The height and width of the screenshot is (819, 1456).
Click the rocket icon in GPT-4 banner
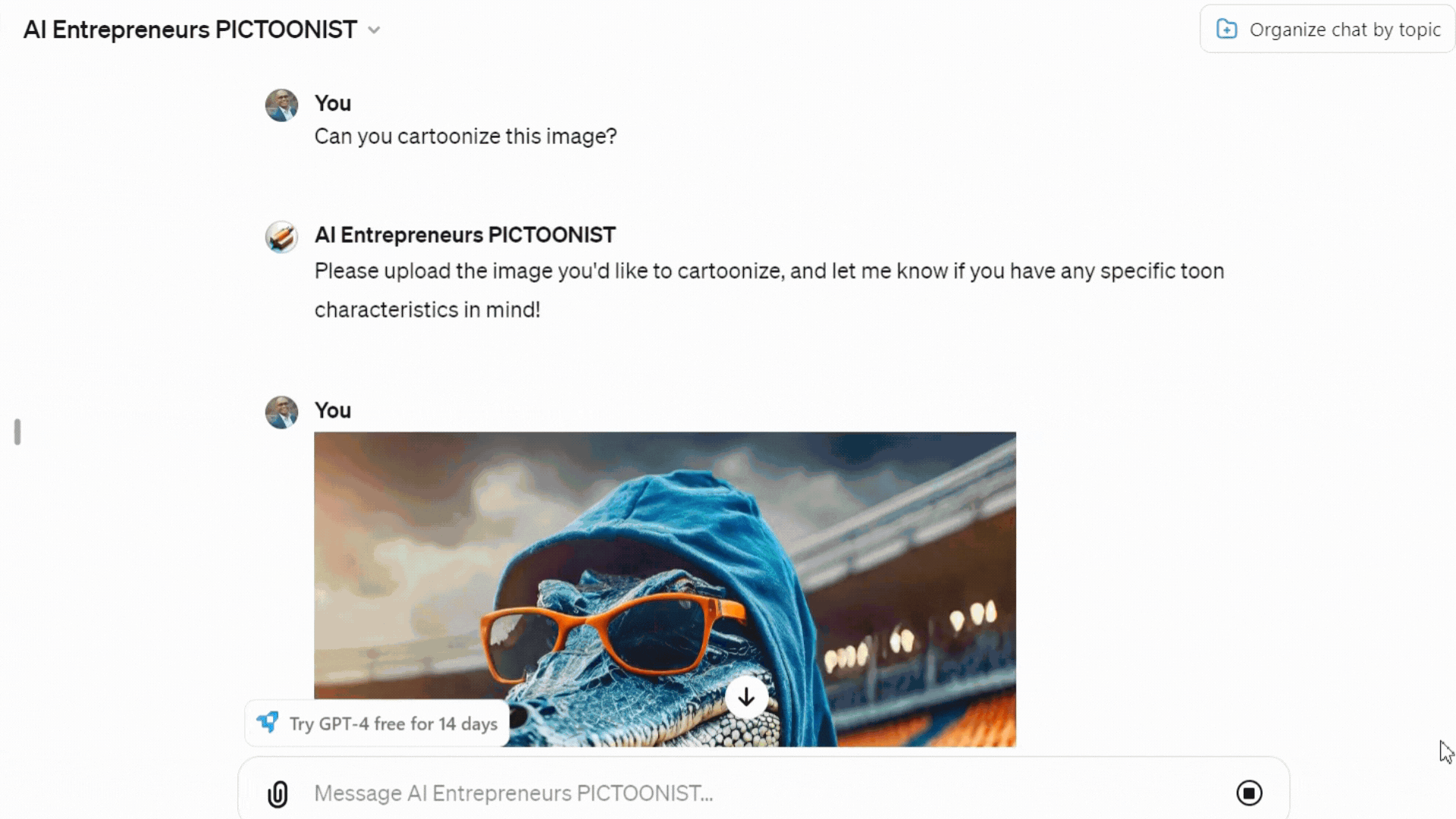268,722
